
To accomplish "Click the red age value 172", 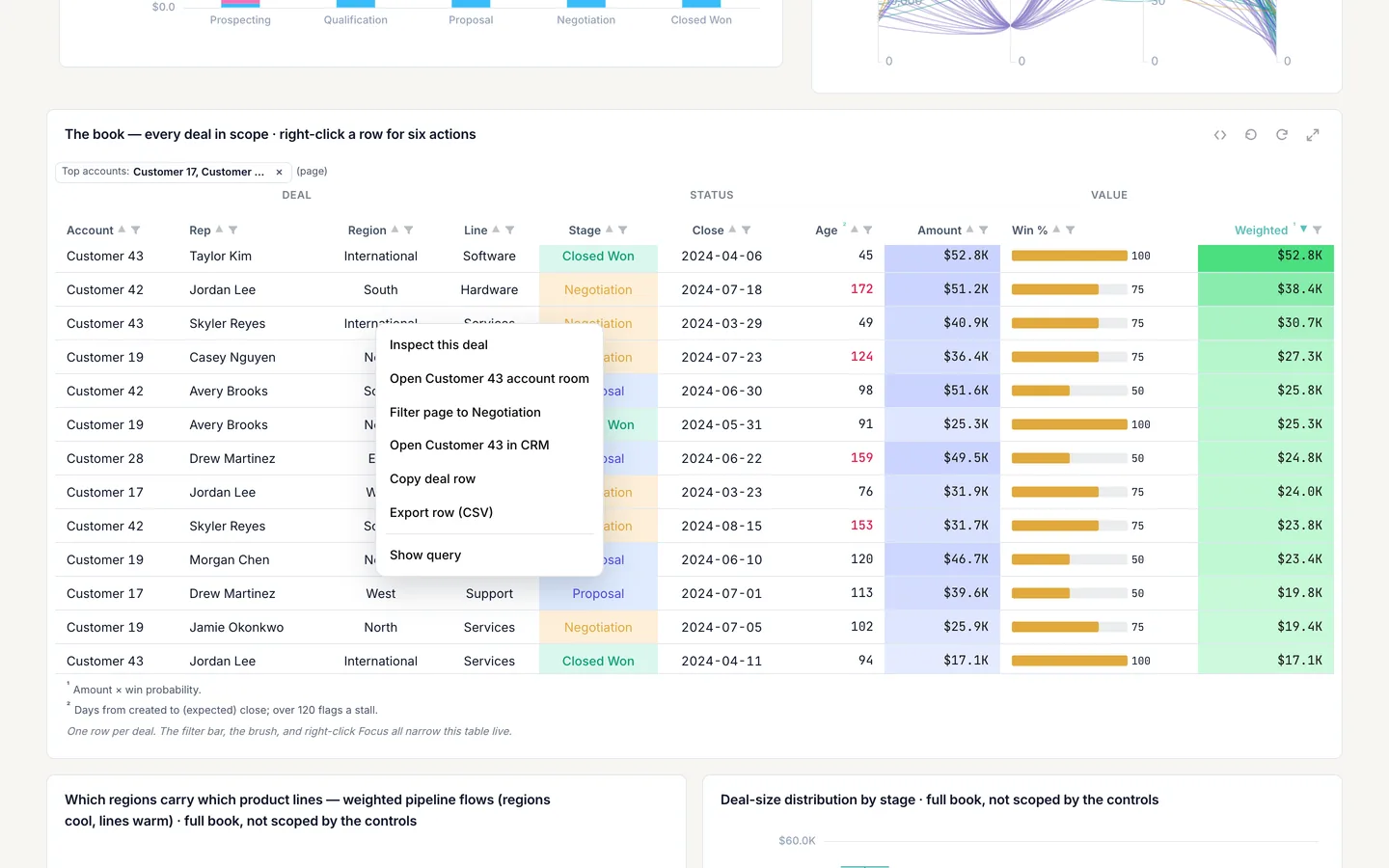I will tap(861, 289).
